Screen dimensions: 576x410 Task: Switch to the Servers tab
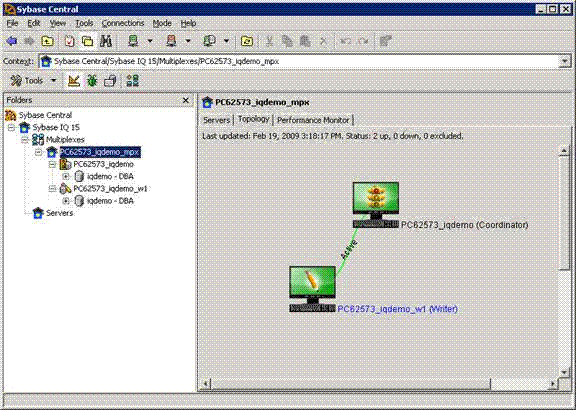click(x=216, y=120)
